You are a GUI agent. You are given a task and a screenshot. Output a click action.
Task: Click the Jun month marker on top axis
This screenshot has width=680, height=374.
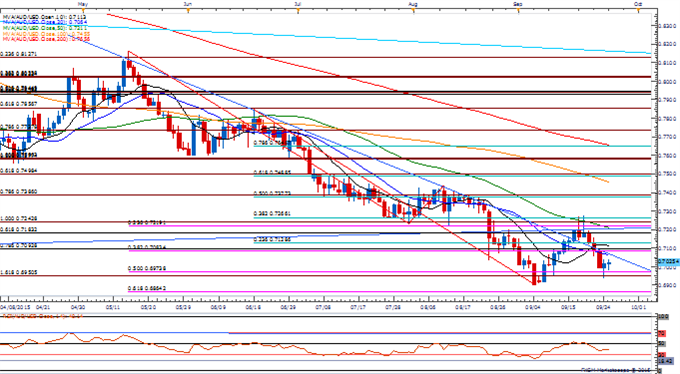coord(187,3)
